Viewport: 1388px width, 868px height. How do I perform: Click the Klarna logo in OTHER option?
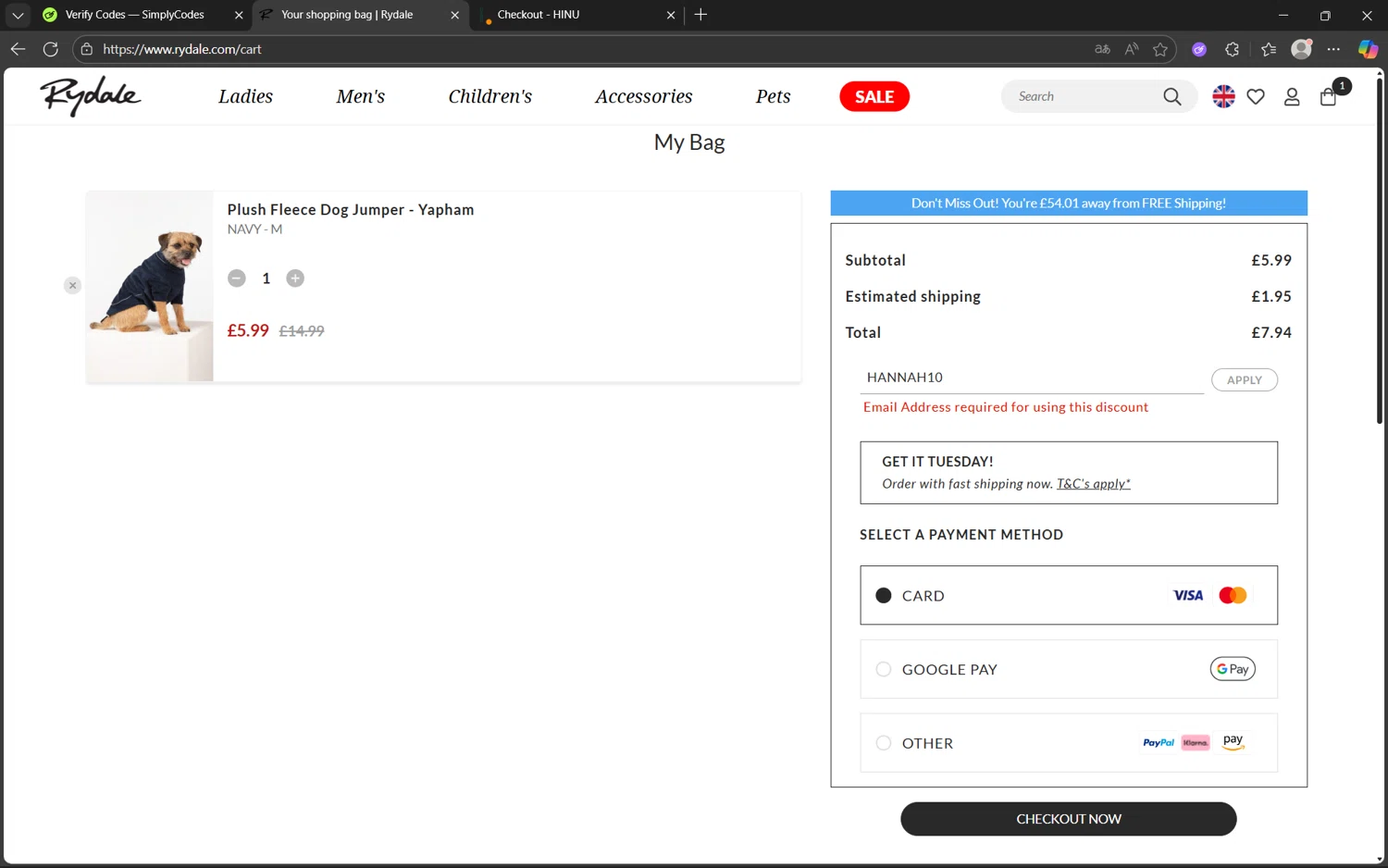pyautogui.click(x=1196, y=743)
